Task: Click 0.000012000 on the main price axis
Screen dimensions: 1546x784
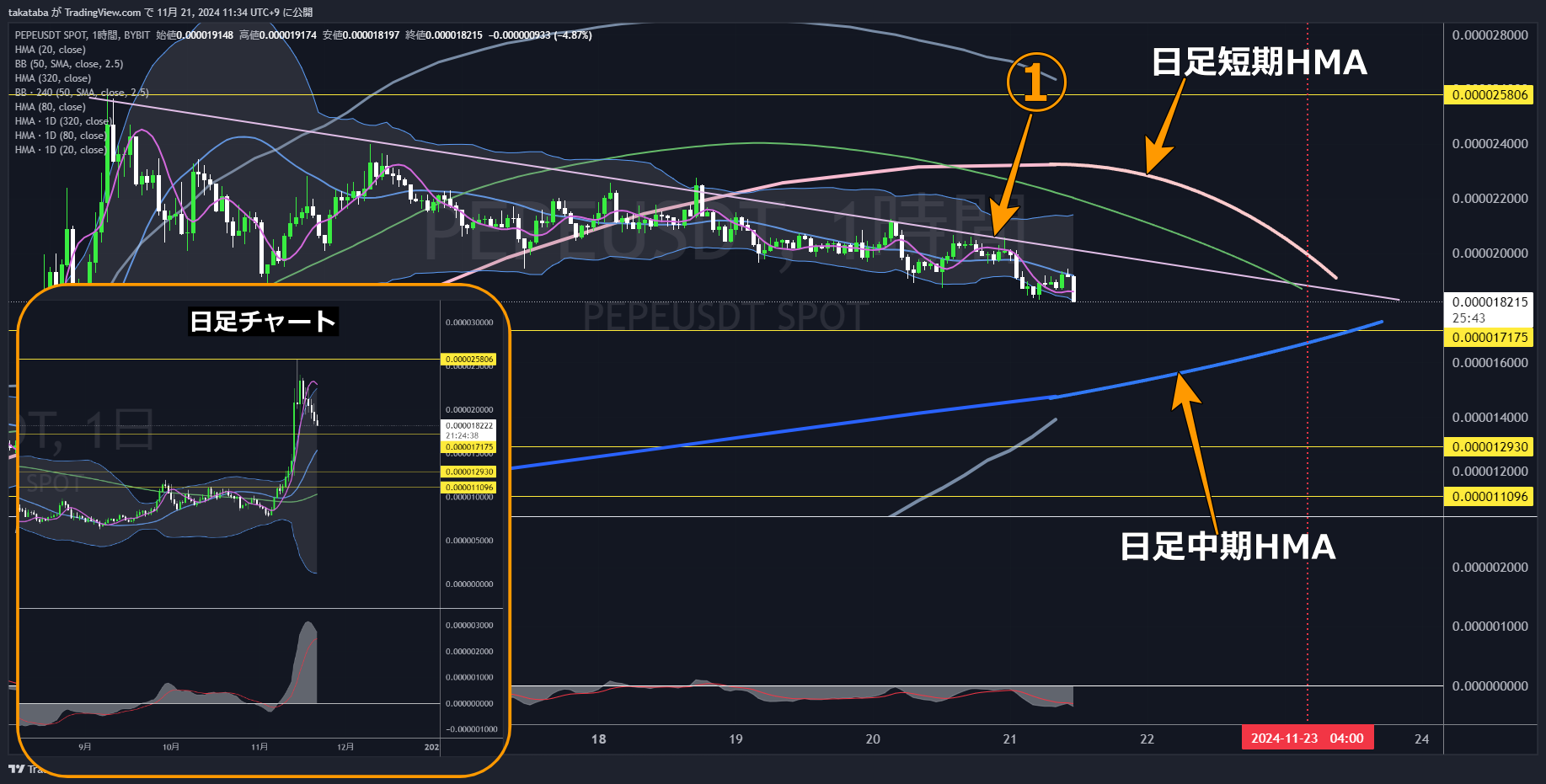Action: pos(1490,472)
